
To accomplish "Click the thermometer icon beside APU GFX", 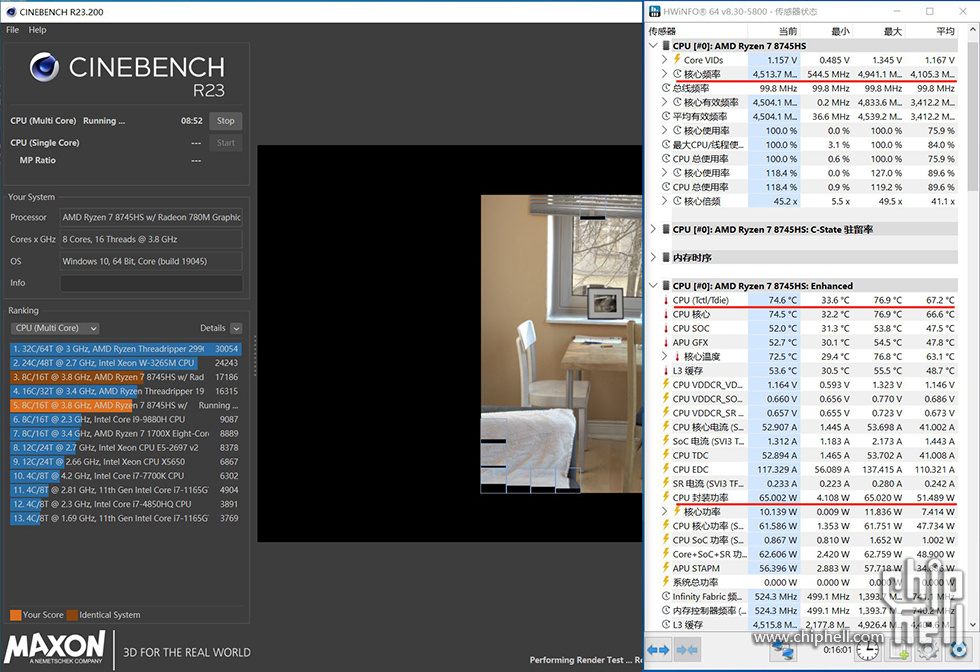I will [x=666, y=343].
